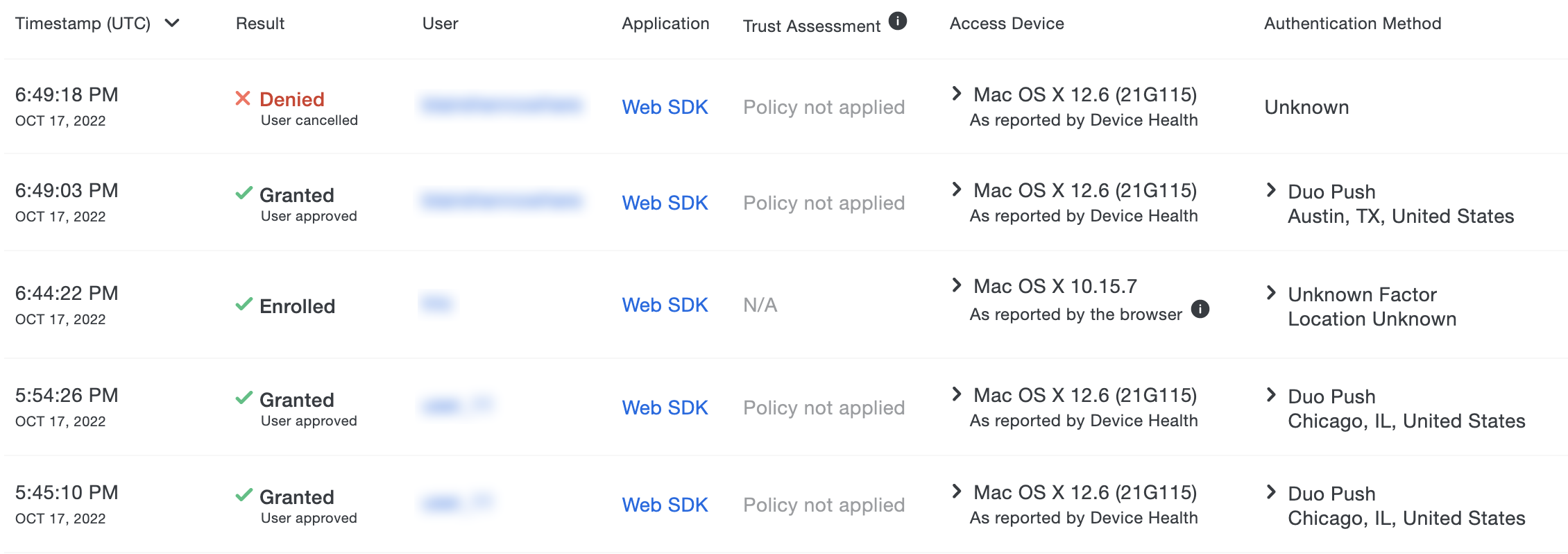
Task: Expand Mac OS X 10.15.7 device details
Action: (x=957, y=285)
